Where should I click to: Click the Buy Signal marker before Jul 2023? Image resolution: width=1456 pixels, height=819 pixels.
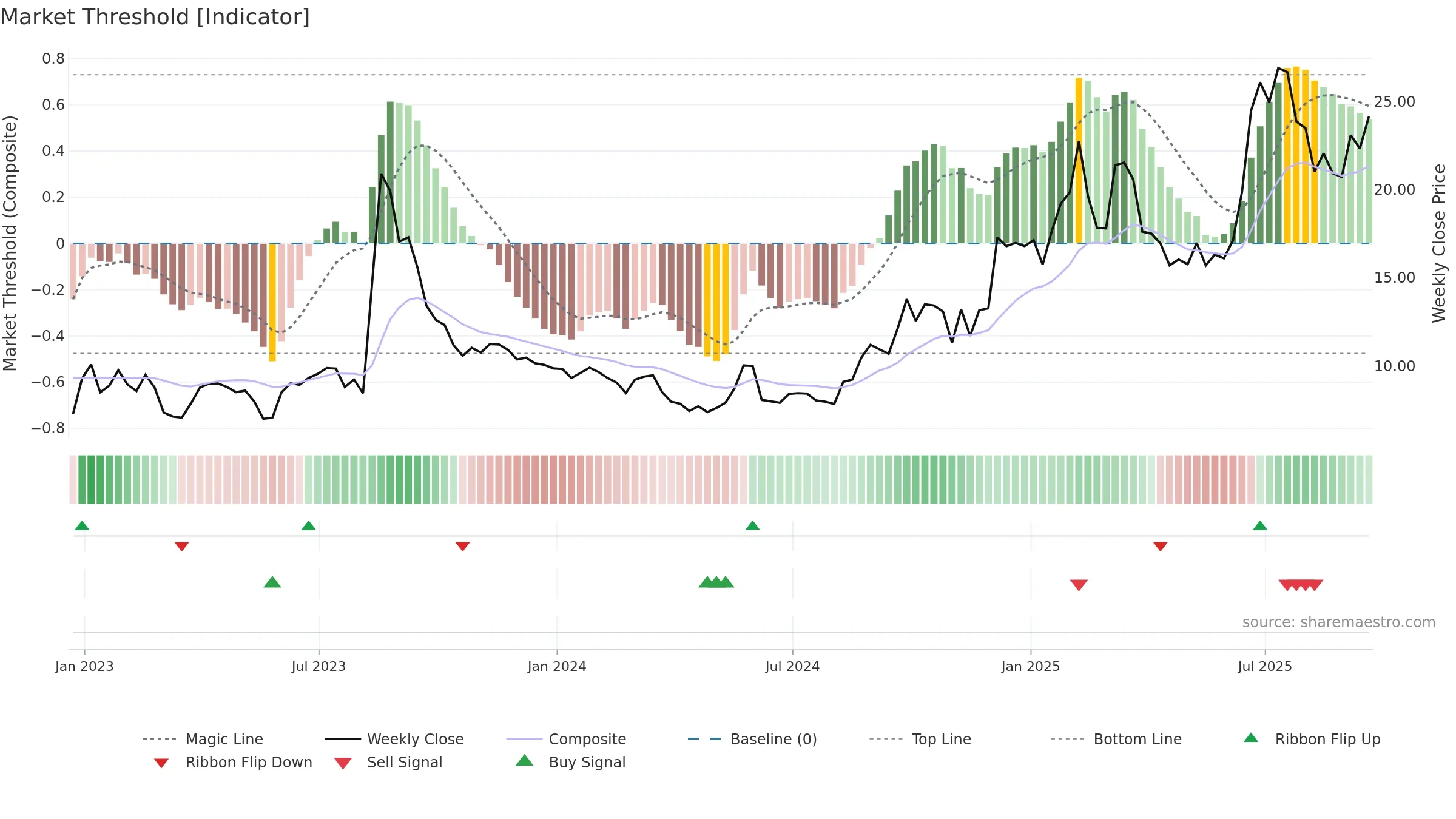click(x=272, y=582)
